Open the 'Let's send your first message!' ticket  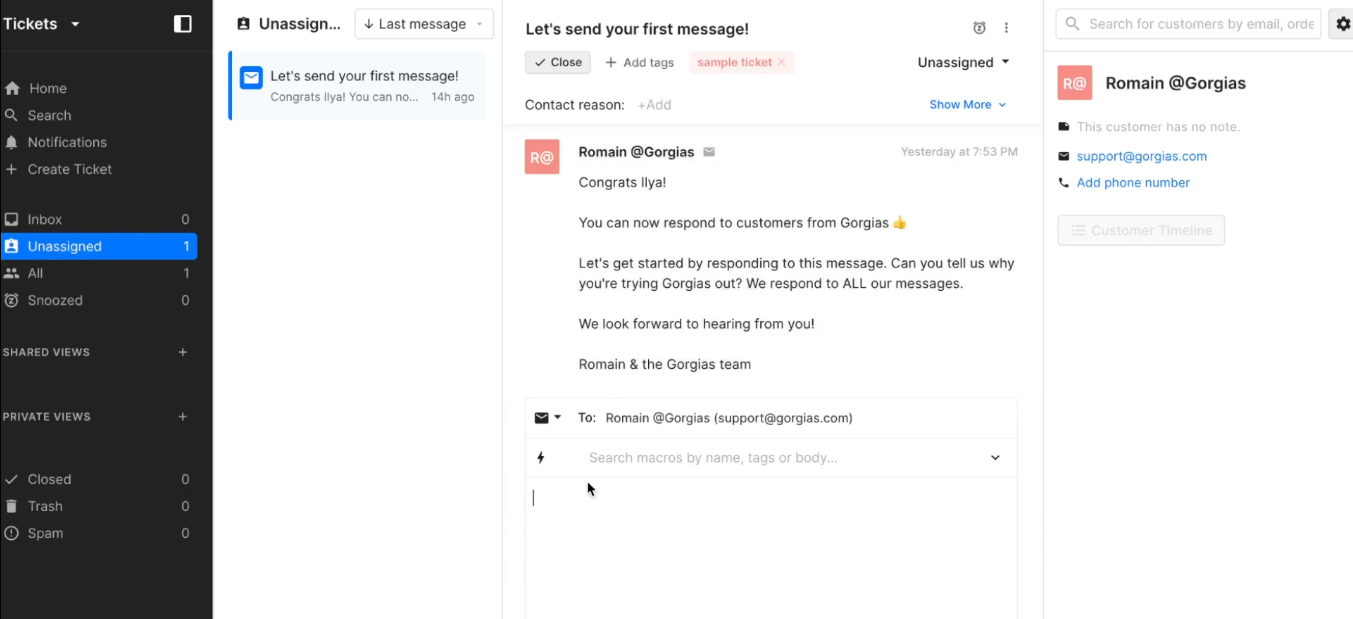[x=358, y=86]
